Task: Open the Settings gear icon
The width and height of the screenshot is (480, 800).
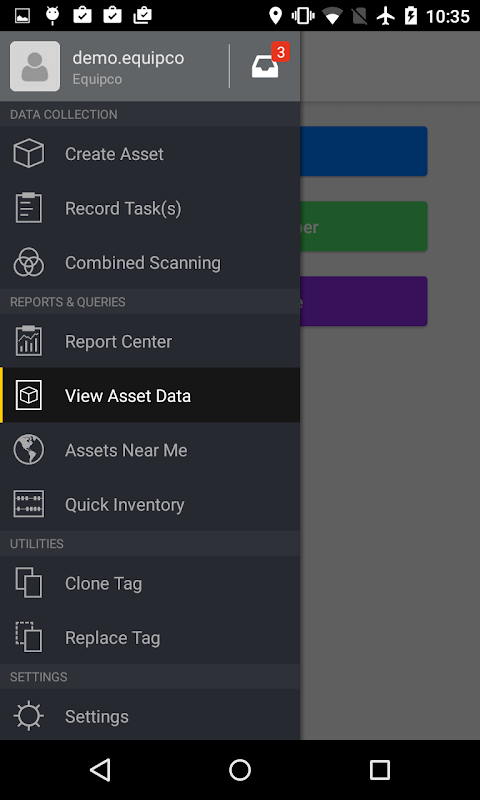Action: click(x=29, y=716)
